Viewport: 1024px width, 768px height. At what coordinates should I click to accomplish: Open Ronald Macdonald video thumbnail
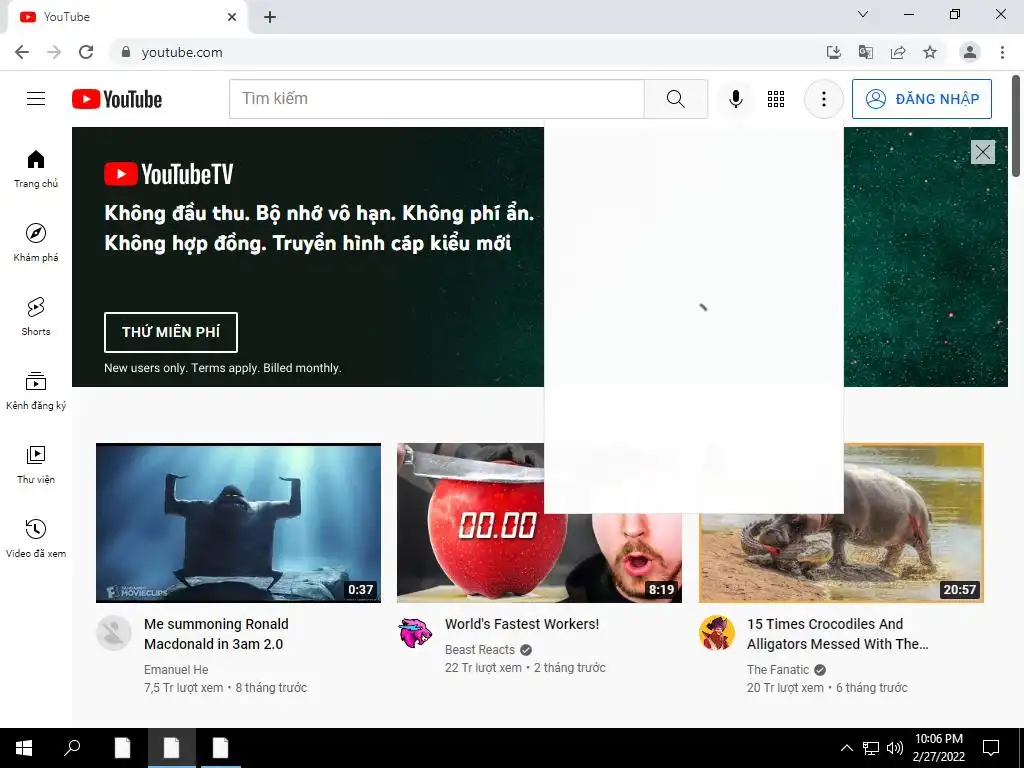point(238,522)
